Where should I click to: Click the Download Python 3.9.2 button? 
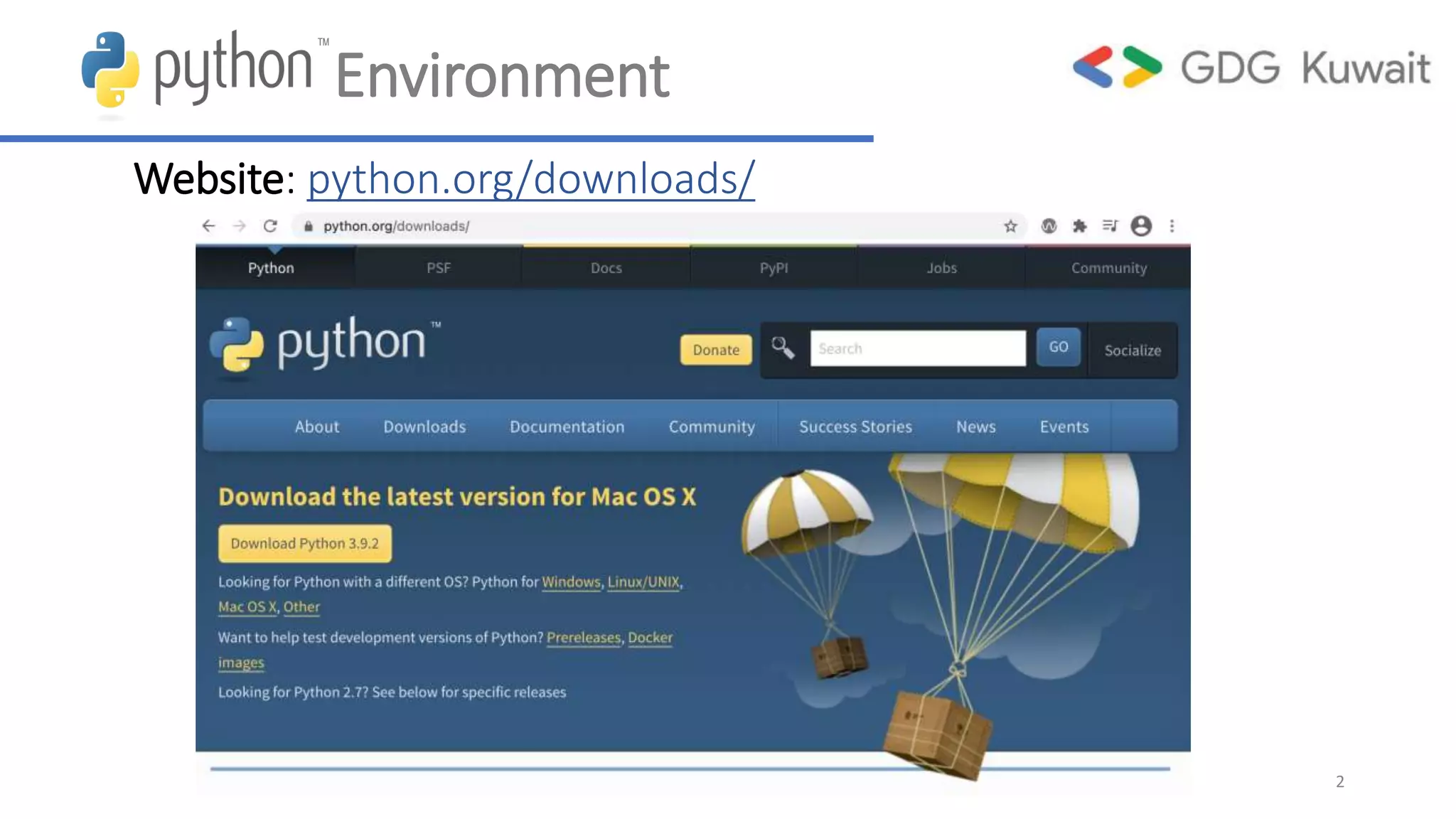coord(304,543)
